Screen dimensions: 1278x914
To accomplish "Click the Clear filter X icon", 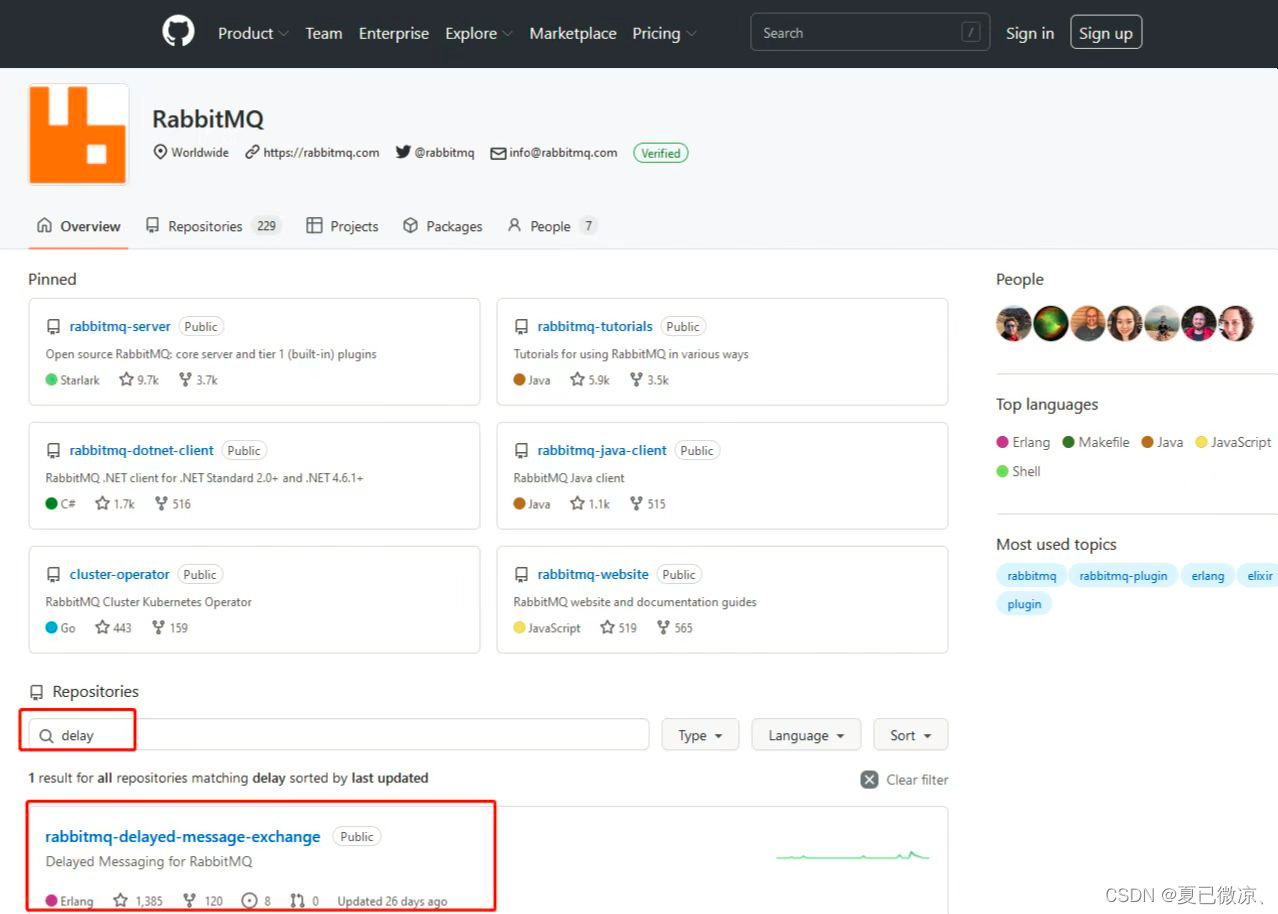I will point(870,779).
